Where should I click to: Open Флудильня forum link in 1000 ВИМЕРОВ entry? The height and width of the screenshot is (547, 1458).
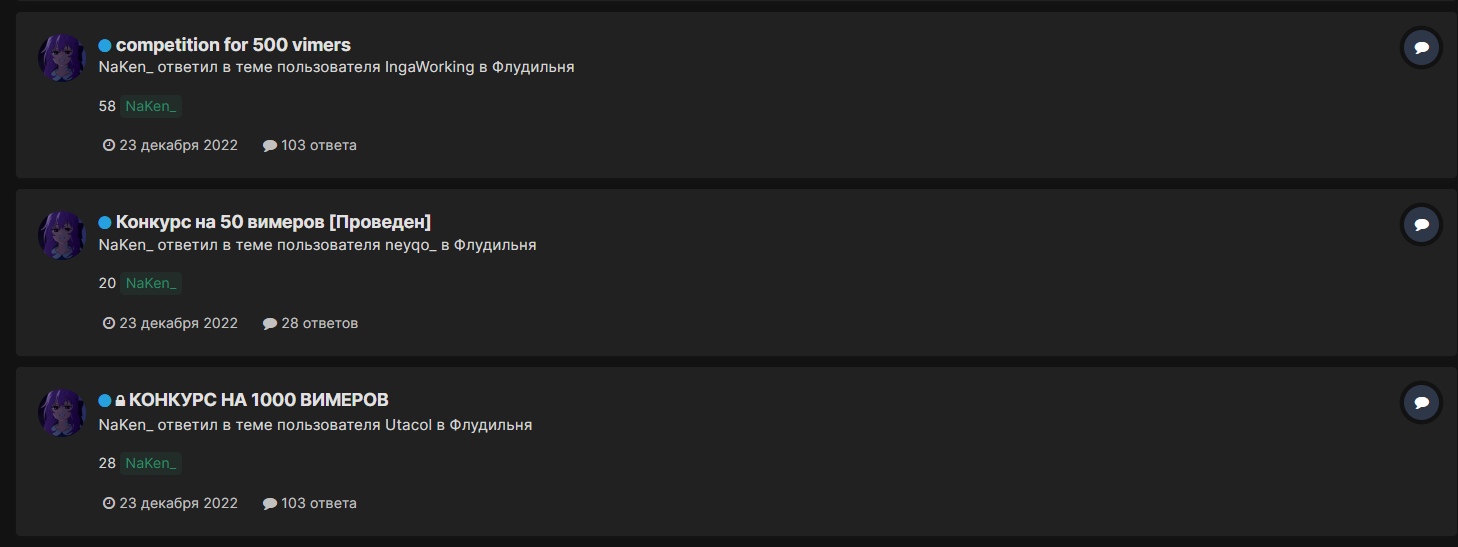coord(491,425)
